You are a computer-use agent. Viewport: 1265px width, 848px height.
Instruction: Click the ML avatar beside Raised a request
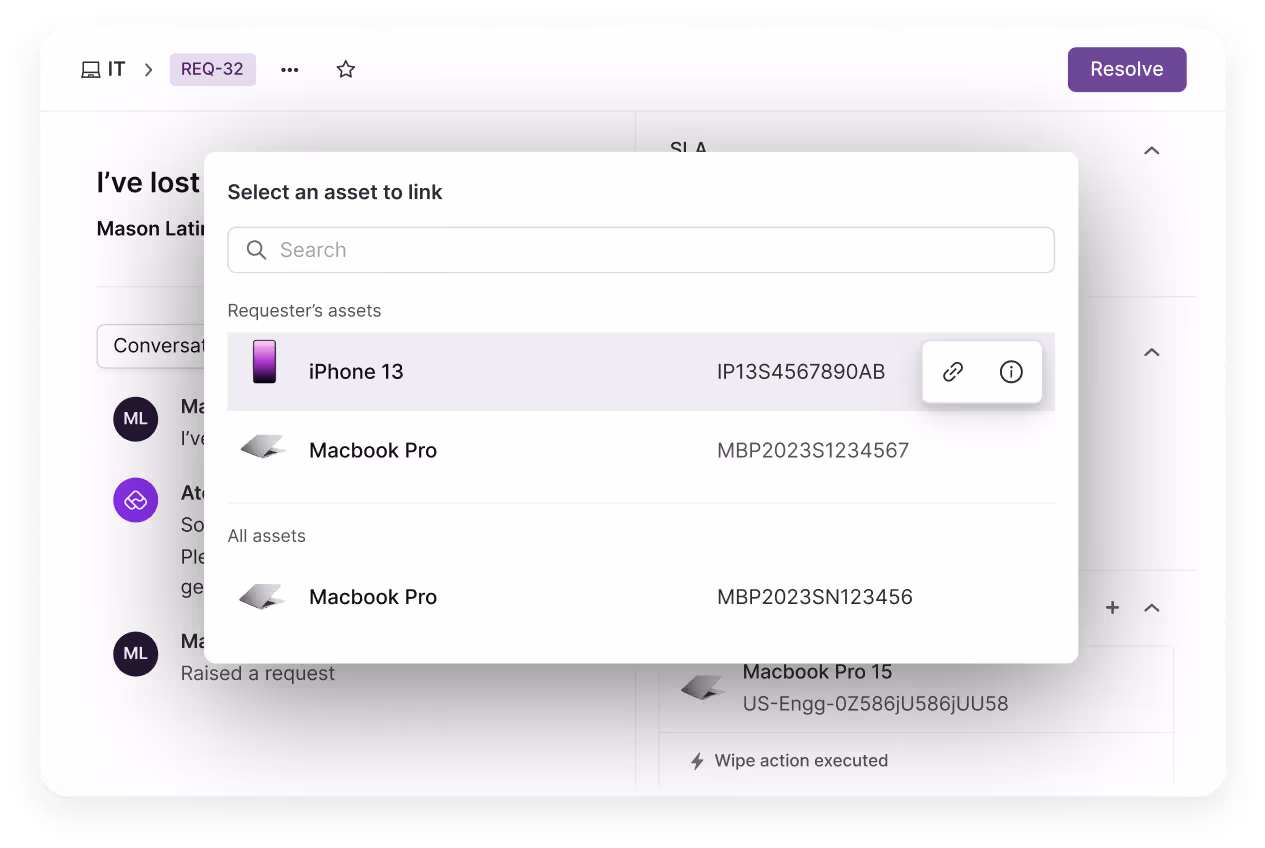136,653
